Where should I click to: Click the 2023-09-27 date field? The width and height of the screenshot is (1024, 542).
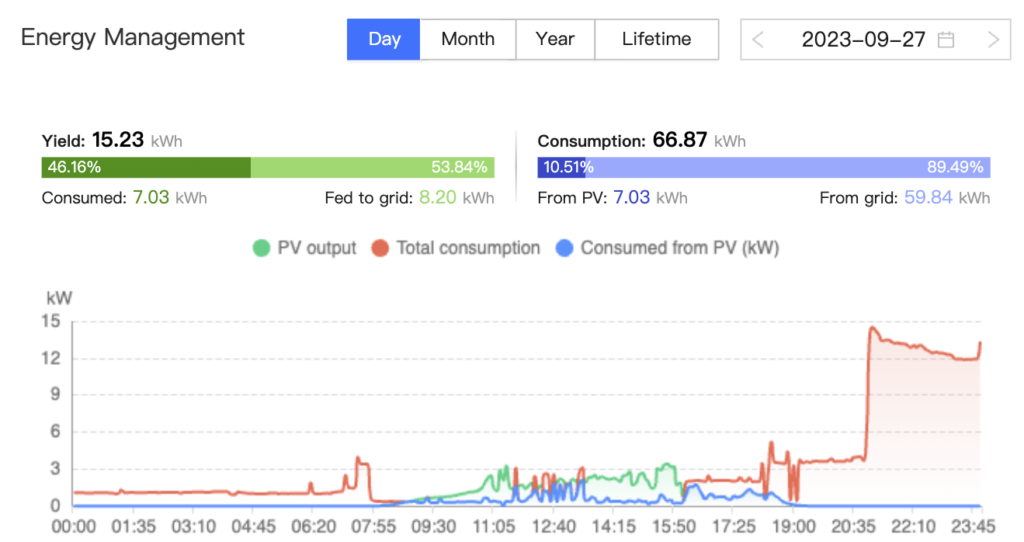(x=875, y=40)
